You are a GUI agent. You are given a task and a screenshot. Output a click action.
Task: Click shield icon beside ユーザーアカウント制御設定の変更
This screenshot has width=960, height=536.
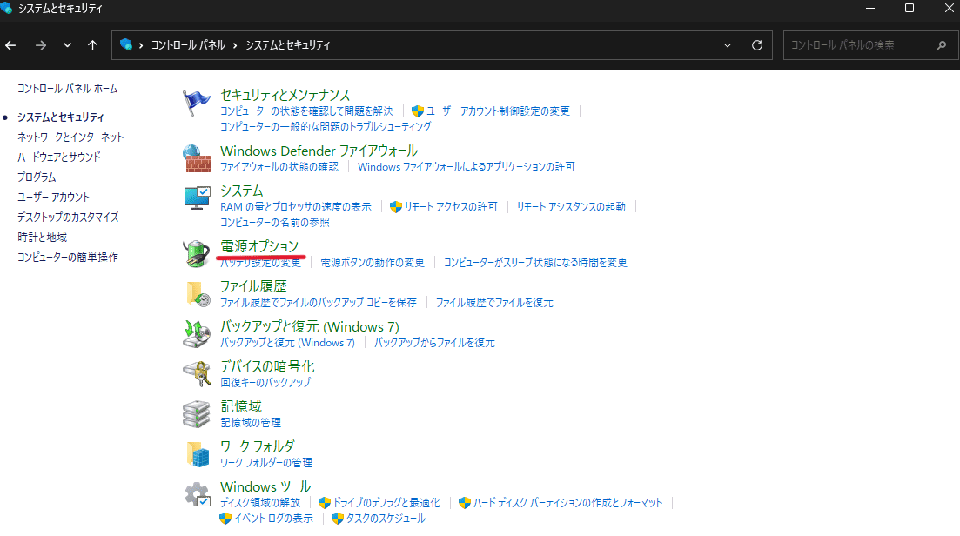(x=418, y=111)
